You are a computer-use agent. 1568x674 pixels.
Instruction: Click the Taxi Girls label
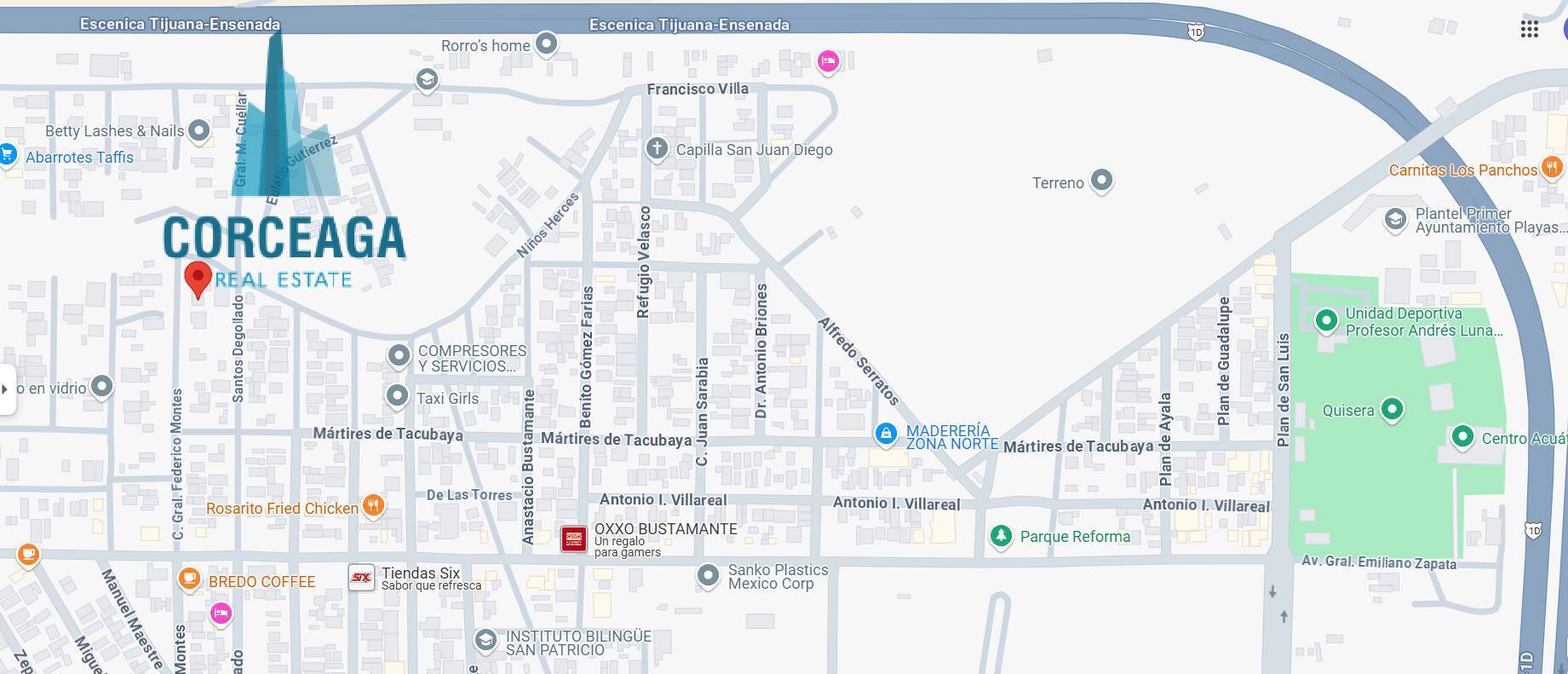[x=447, y=398]
